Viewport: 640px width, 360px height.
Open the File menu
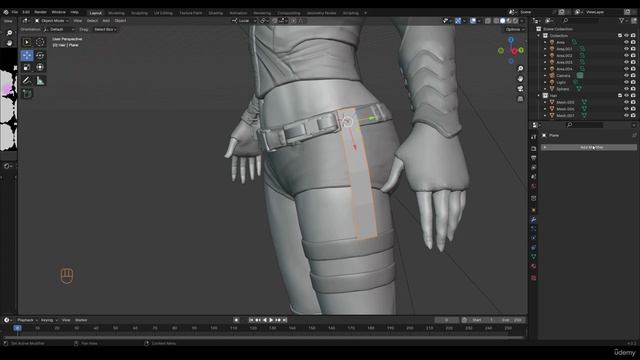15,12
